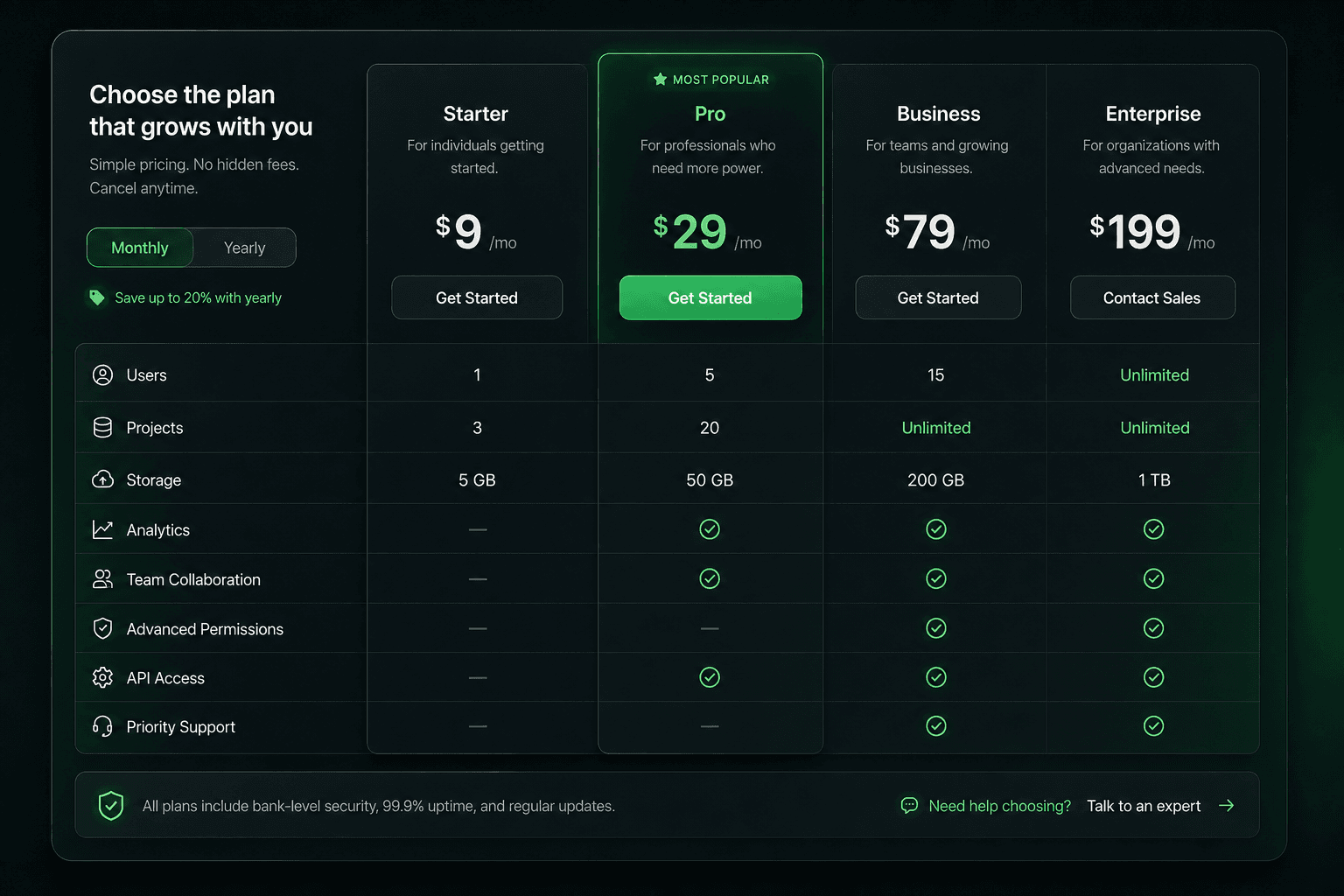Click the Business plan title
Screen dimensions: 1344x896
pos(939,114)
